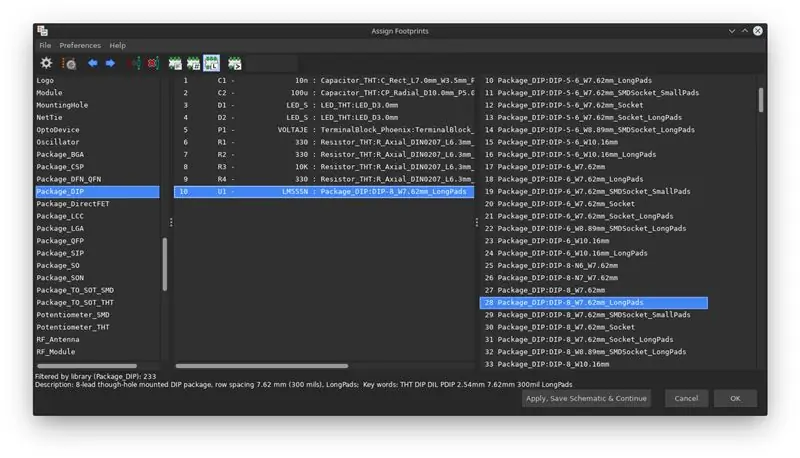Select symbol row P1 VOLTAJE terminal block

[x=324, y=130]
